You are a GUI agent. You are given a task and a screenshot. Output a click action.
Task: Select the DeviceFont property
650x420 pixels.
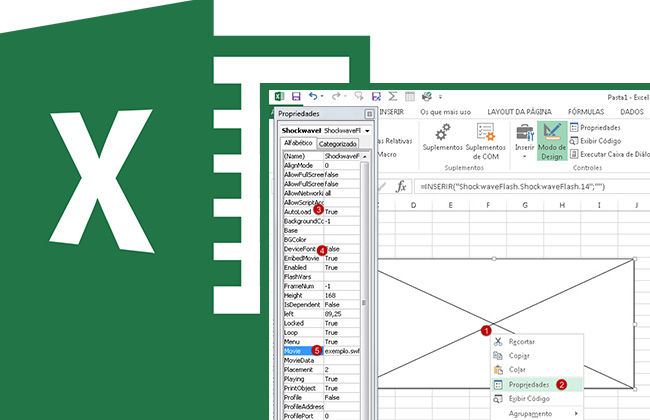pyautogui.click(x=321, y=249)
